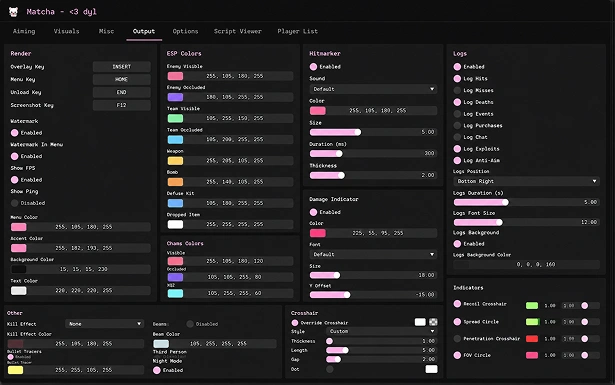Enable the Log Misses toggle
The width and height of the screenshot is (615, 385).
(457, 90)
